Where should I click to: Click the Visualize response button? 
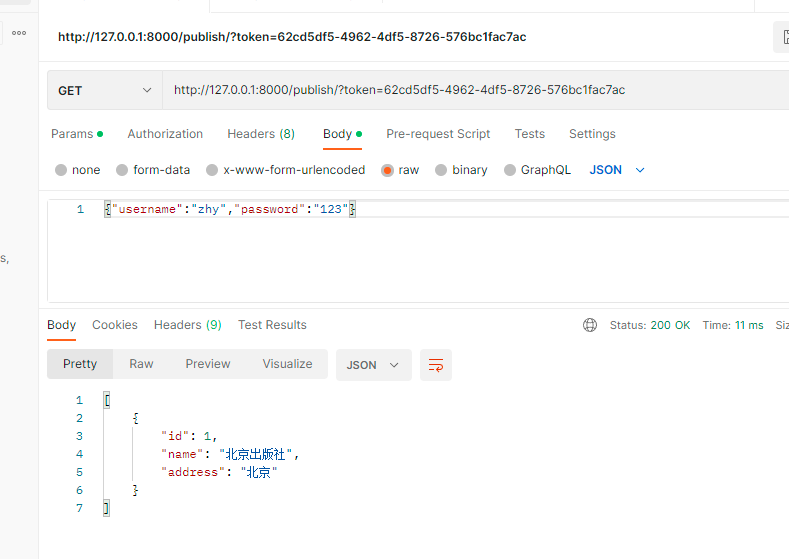pos(287,364)
